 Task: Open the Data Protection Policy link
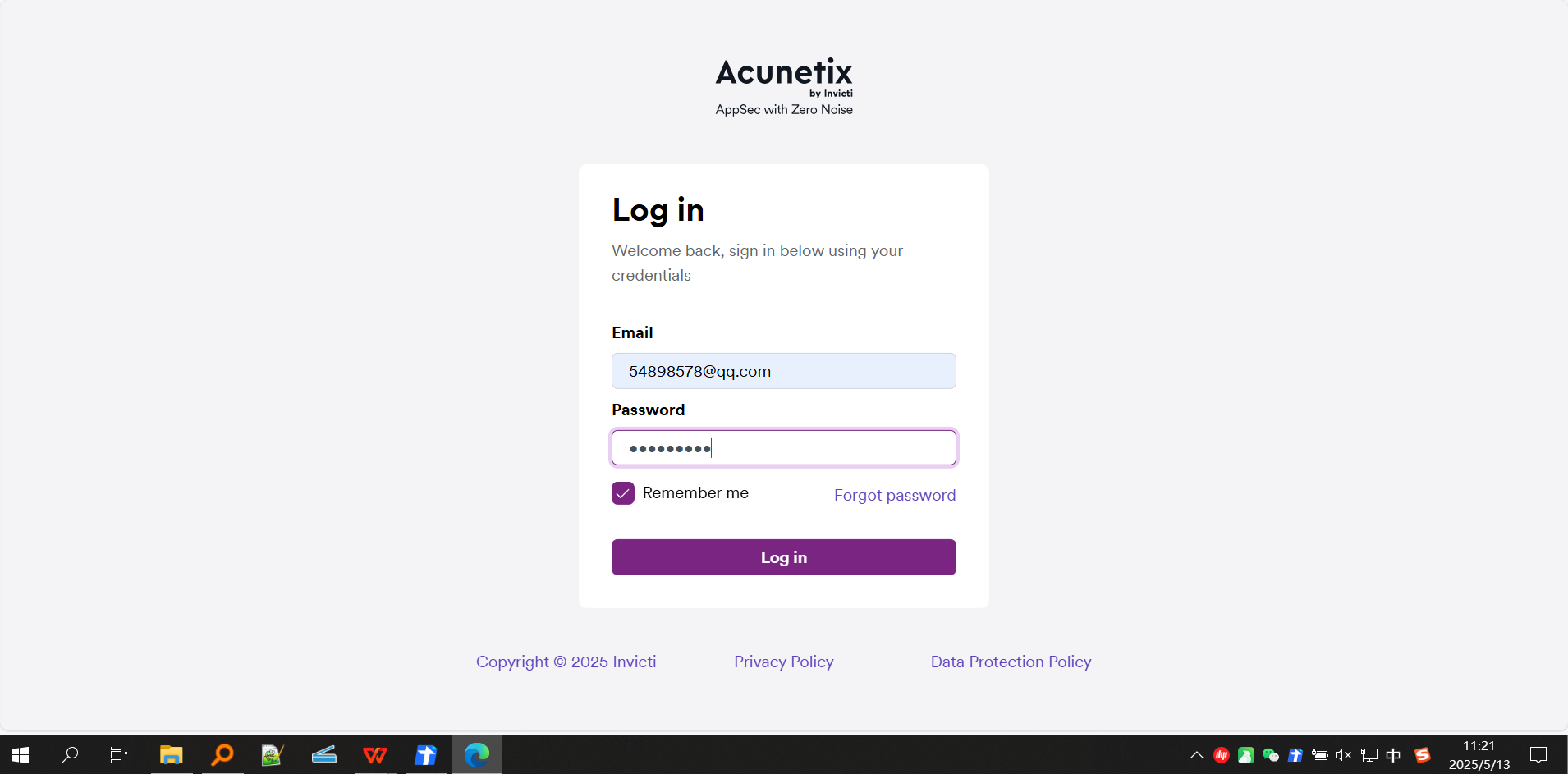point(1011,662)
